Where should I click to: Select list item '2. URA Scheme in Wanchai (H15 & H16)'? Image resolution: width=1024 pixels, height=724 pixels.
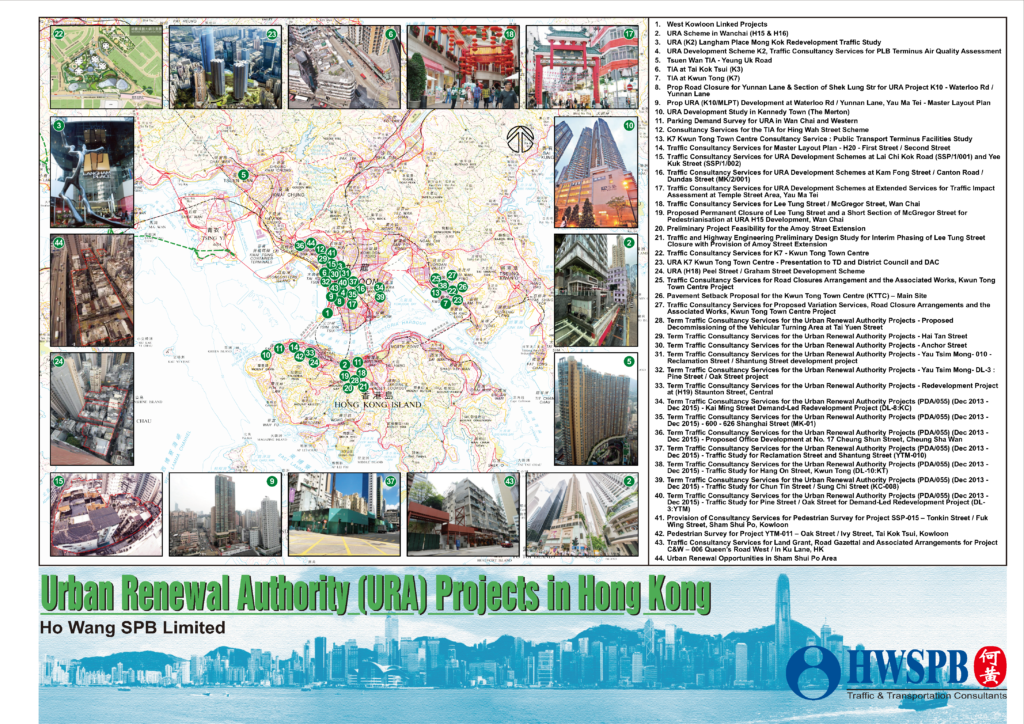[x=722, y=33]
